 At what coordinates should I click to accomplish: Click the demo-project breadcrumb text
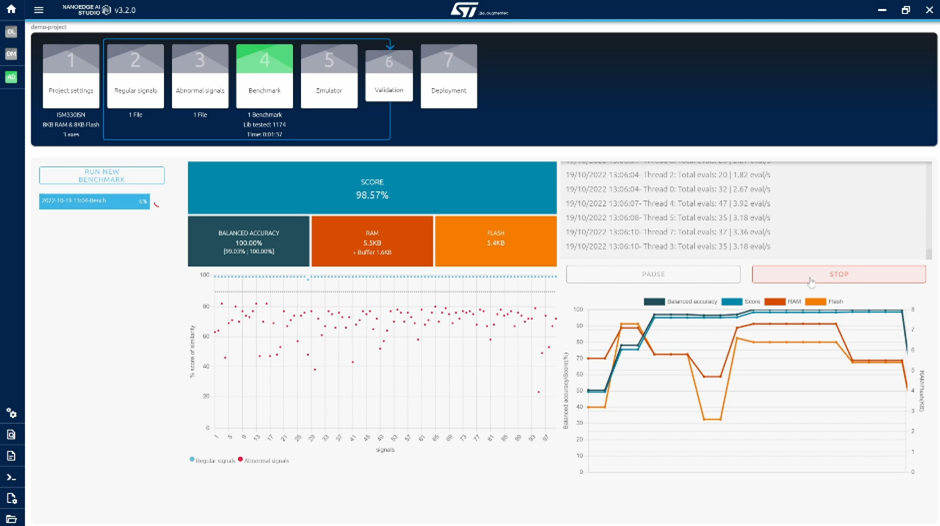coord(49,27)
